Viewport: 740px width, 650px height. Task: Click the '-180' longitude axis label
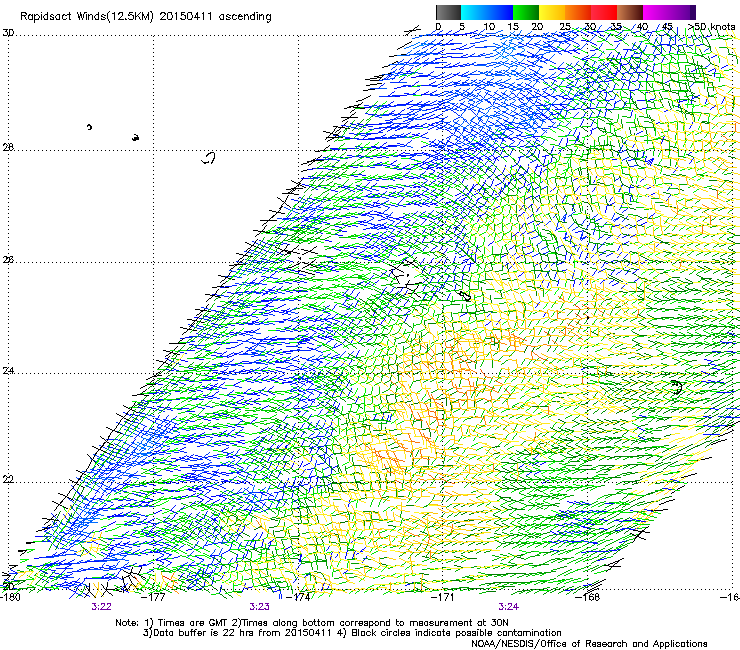click(10, 597)
